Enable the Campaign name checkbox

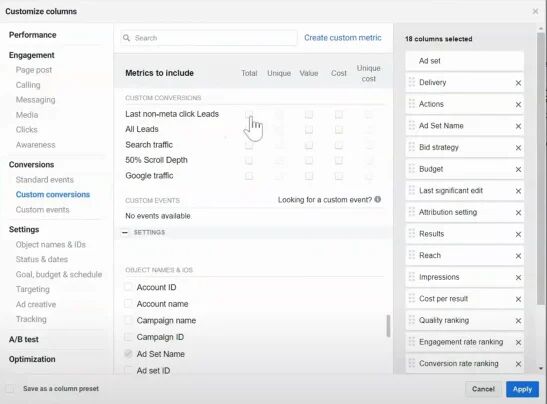128,320
